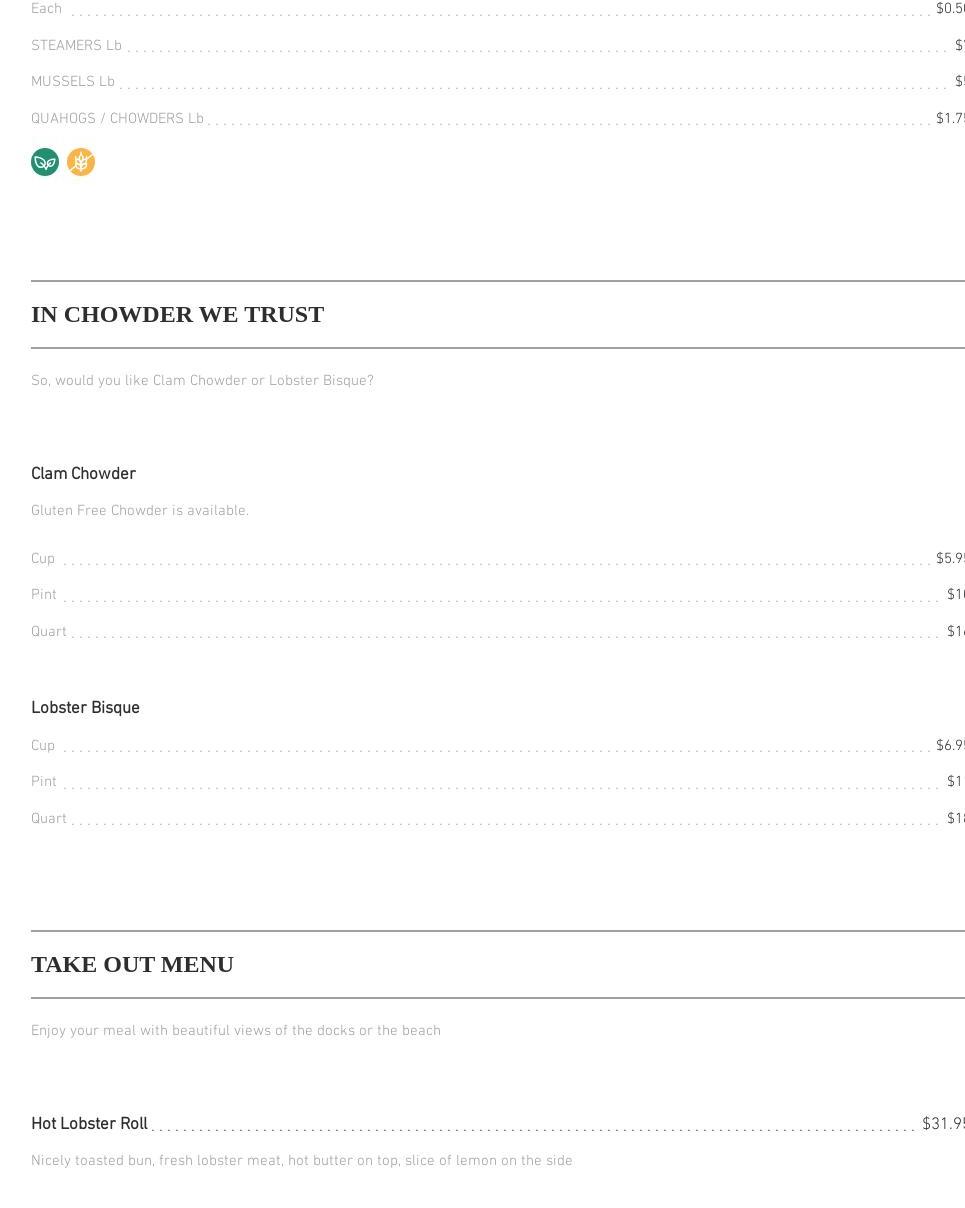This screenshot has height=1208, width=965.
Task: Open the Lobster Bisque menu item
Action: pos(85,708)
